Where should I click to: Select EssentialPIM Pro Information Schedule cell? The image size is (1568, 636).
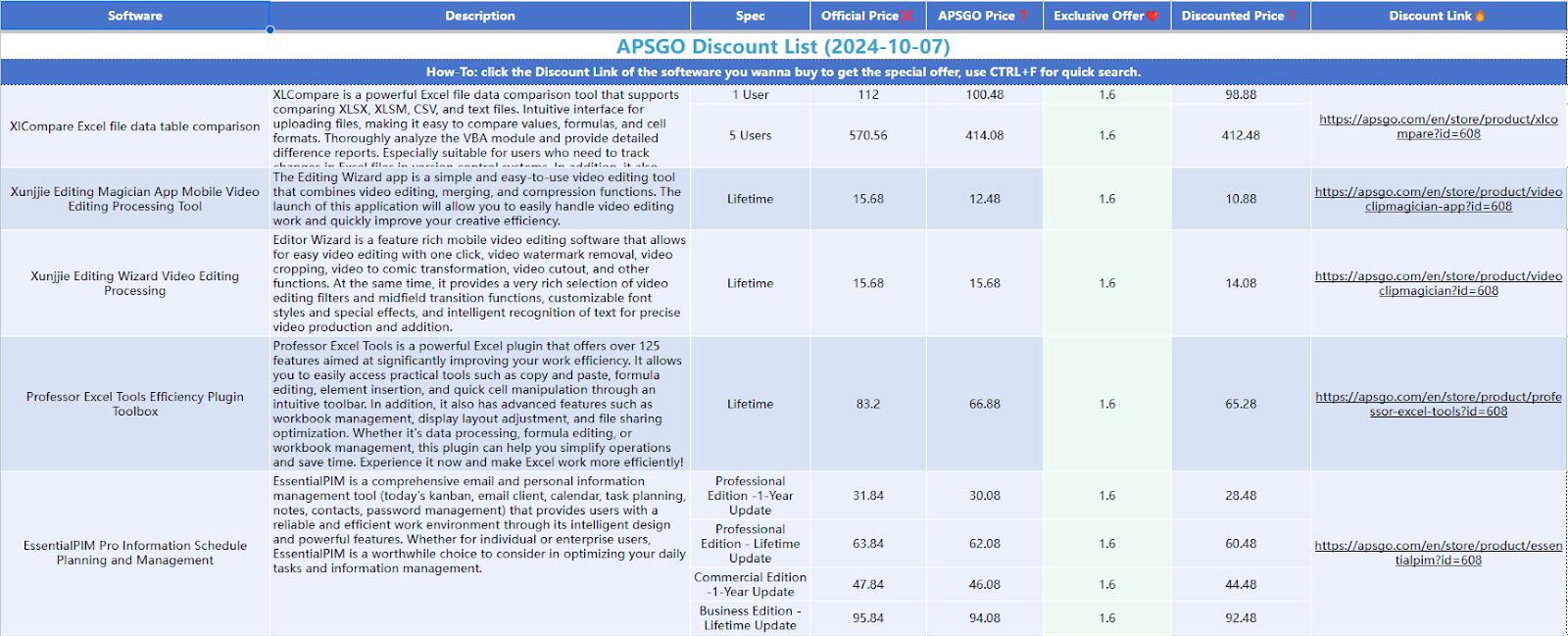coord(135,553)
